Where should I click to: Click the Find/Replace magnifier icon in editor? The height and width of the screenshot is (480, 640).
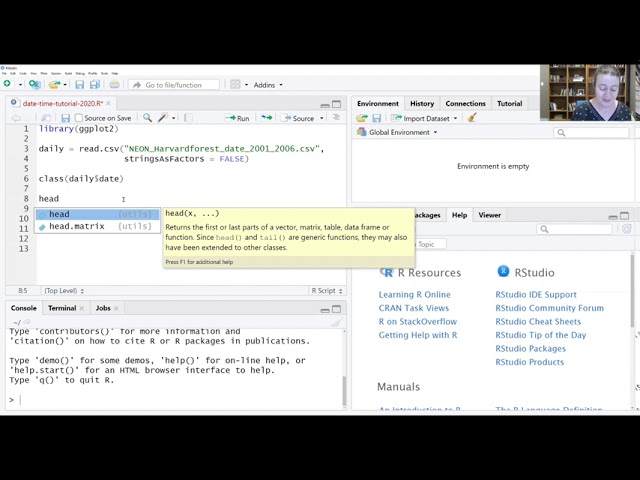point(147,118)
